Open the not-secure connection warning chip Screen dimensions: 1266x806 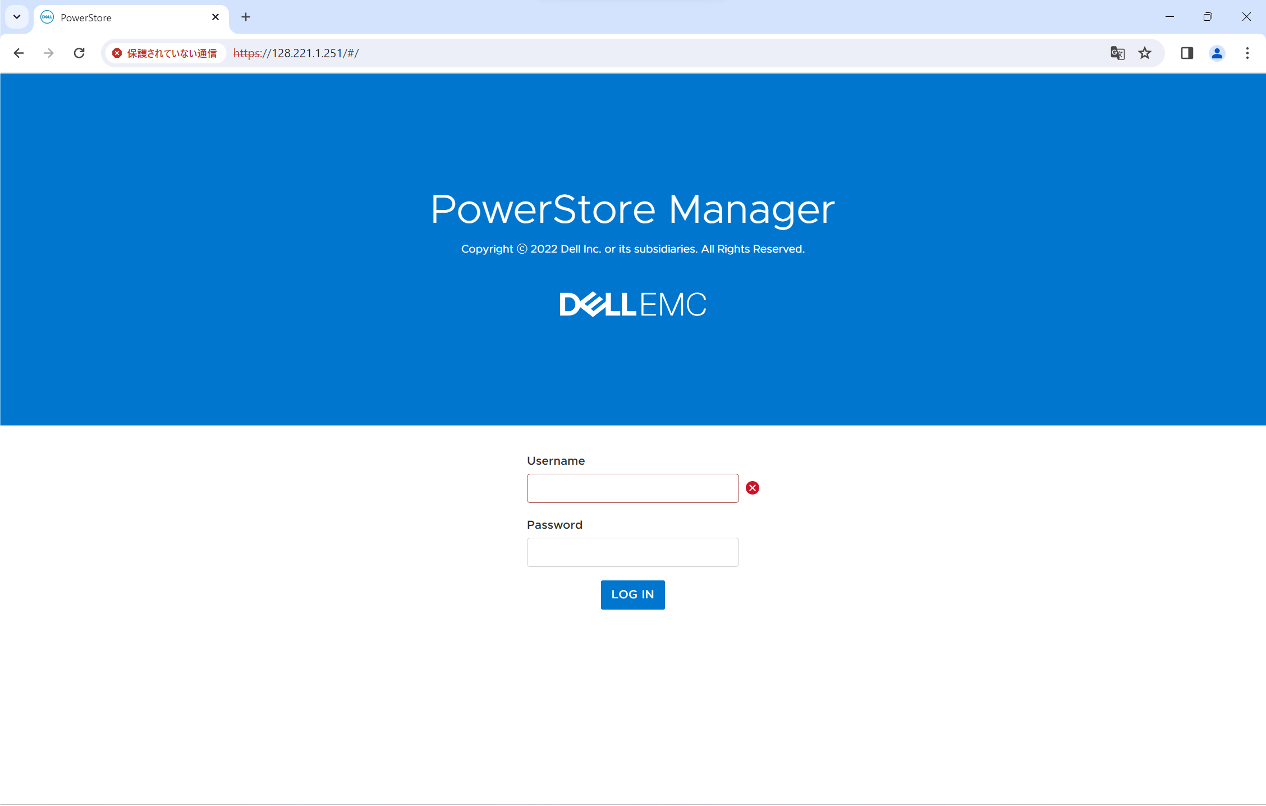point(165,53)
